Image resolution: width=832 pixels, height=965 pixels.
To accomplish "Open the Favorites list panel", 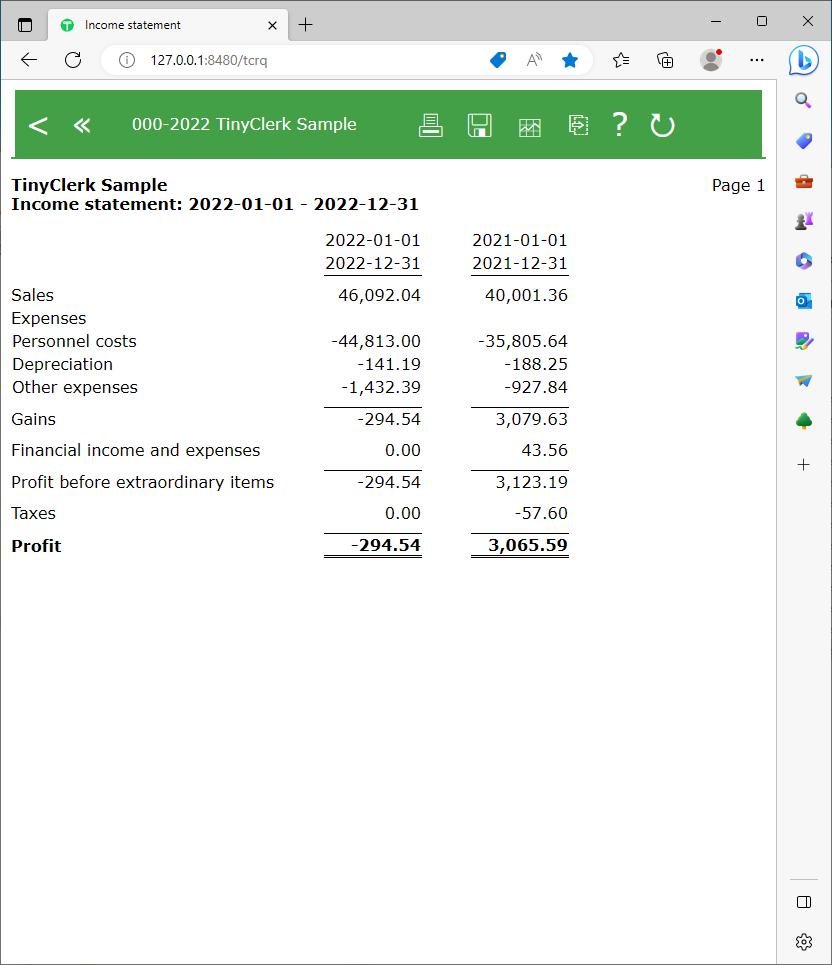I will click(x=621, y=60).
